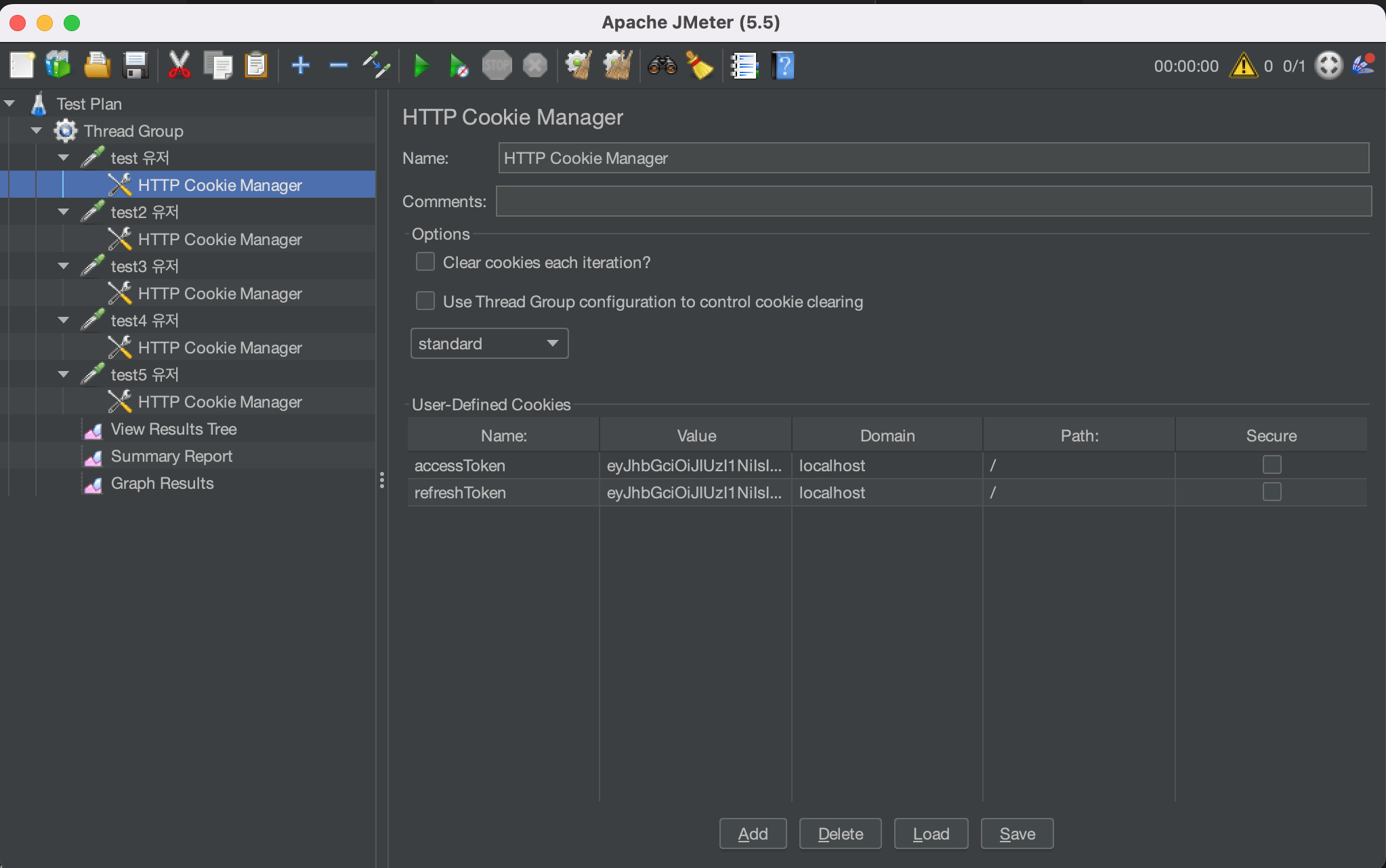The image size is (1386, 868).
Task: Select HTTP Cookie Manager under test3 유저
Action: point(219,293)
